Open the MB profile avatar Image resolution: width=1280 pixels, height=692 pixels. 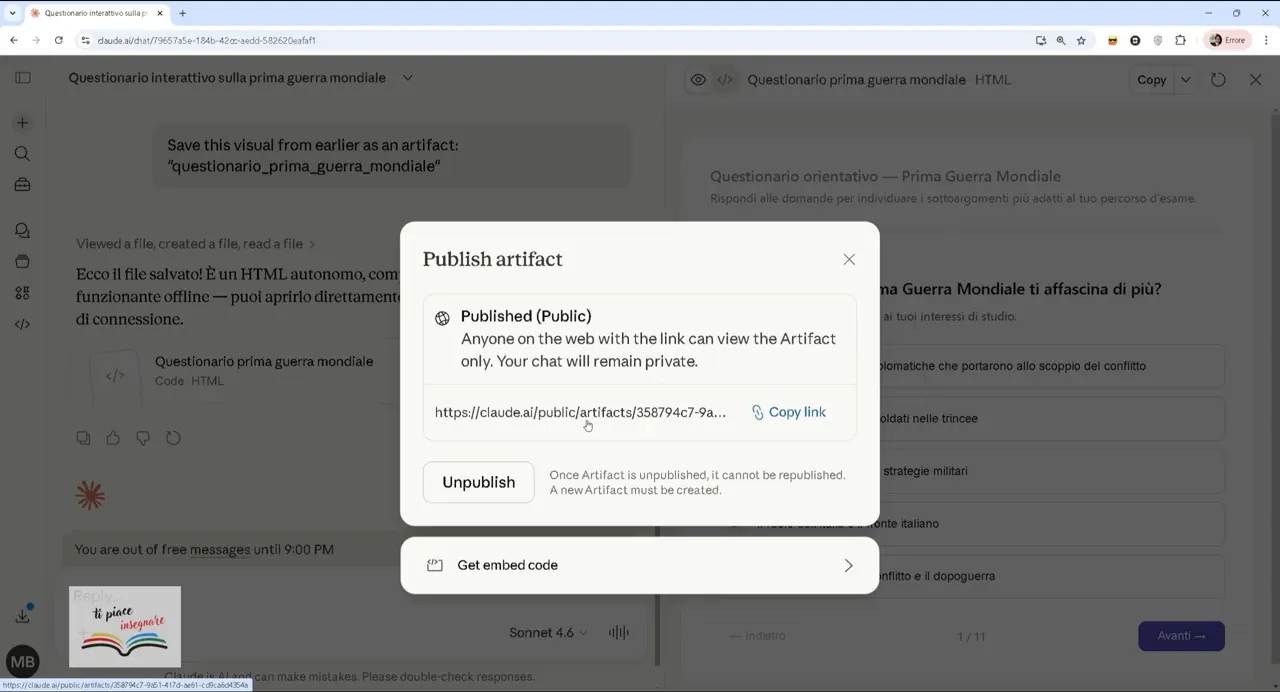[22, 661]
